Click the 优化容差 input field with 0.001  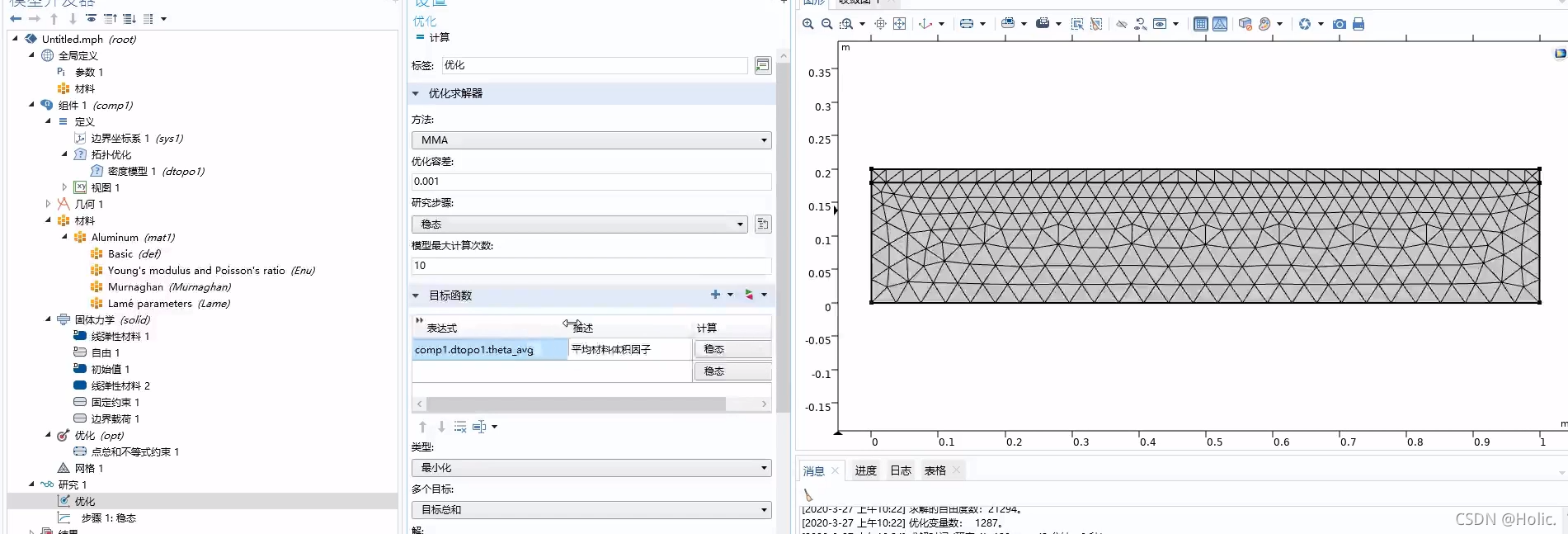tap(591, 182)
